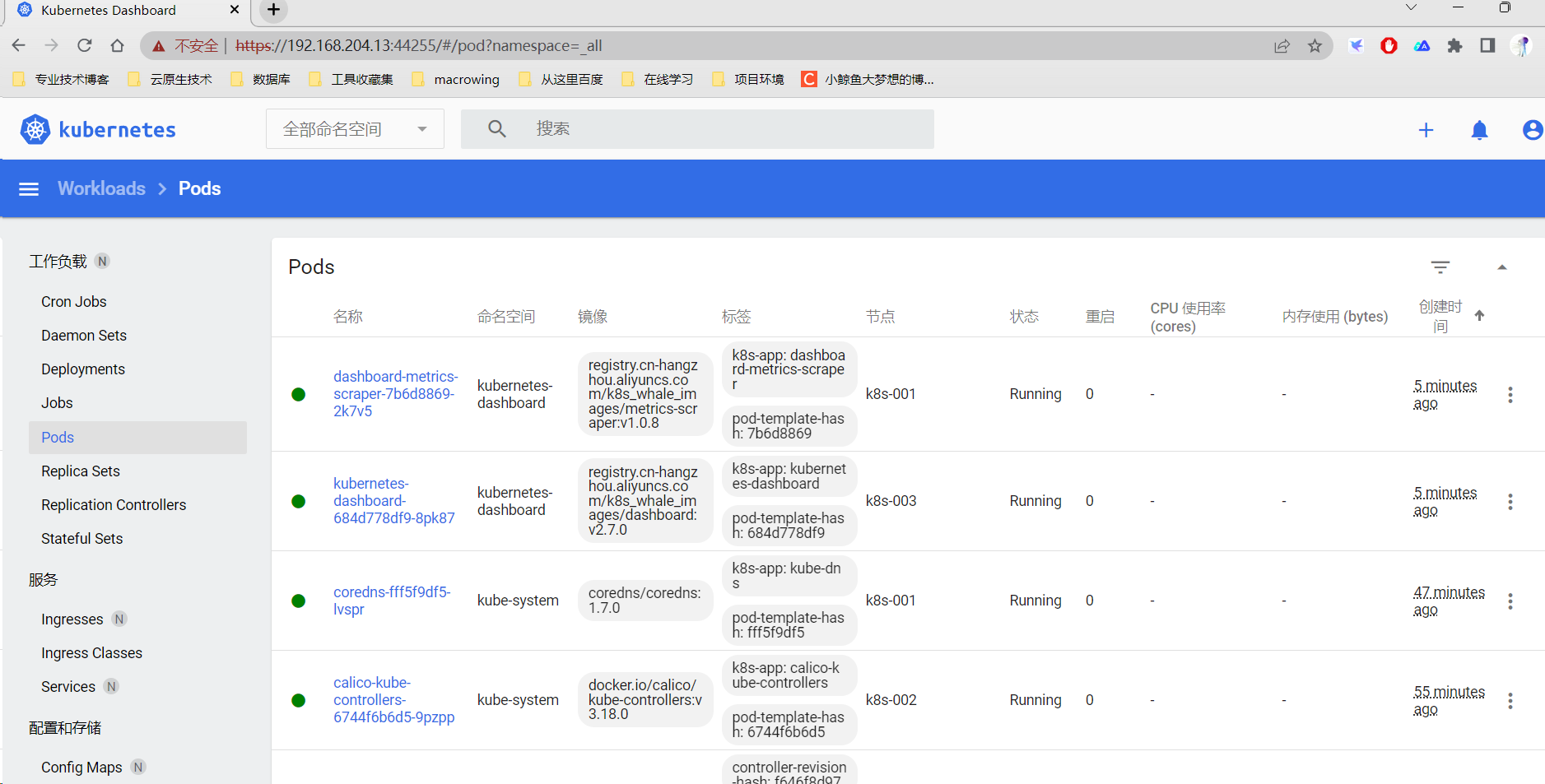Open actions menu for dashboard-metrics-scraper pod
Screen dimensions: 1545x784
point(1510,395)
